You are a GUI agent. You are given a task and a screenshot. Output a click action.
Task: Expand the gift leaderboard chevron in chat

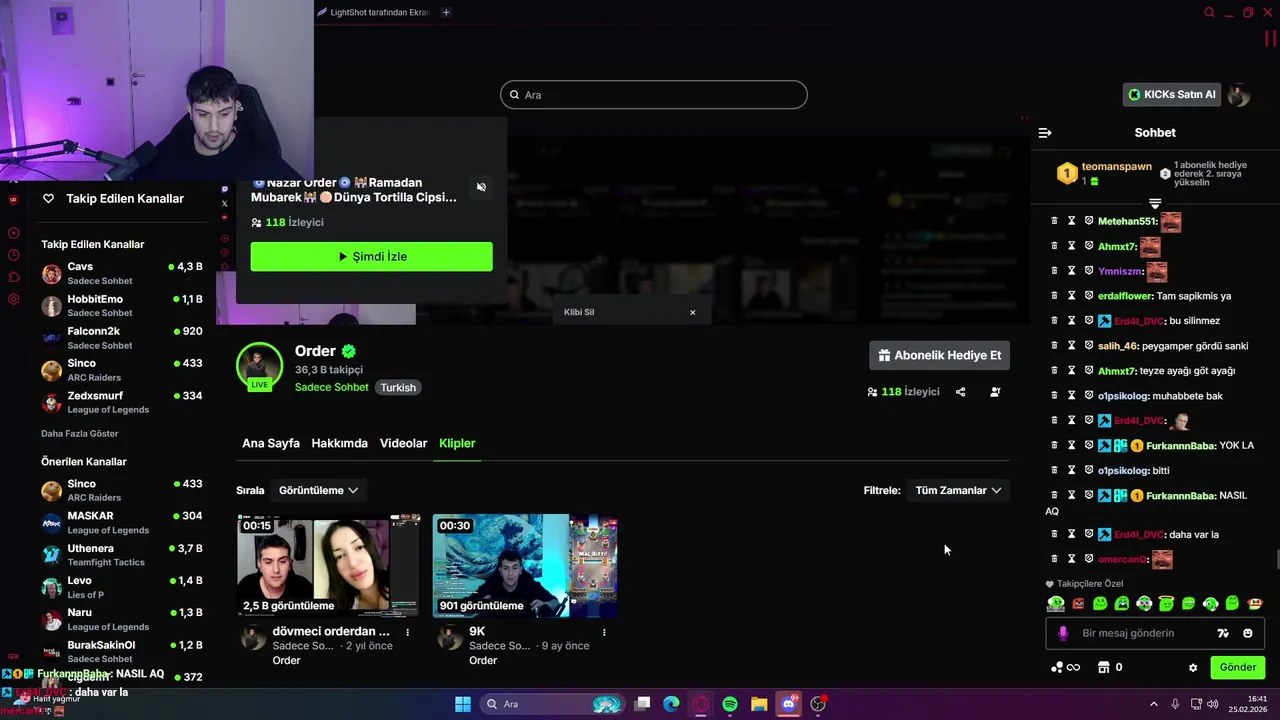point(1155,204)
